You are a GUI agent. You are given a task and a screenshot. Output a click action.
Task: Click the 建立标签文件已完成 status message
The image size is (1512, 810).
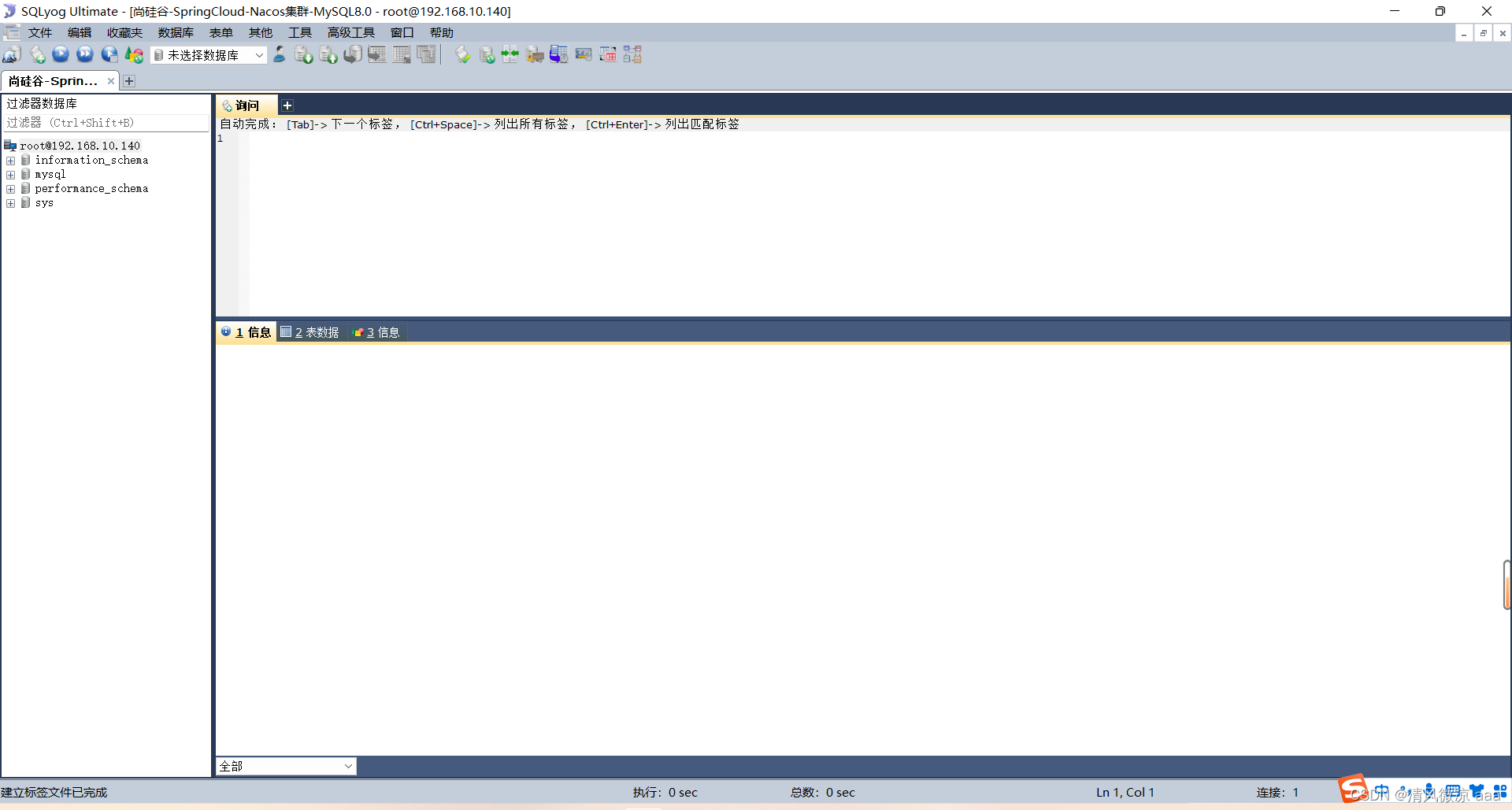(54, 793)
